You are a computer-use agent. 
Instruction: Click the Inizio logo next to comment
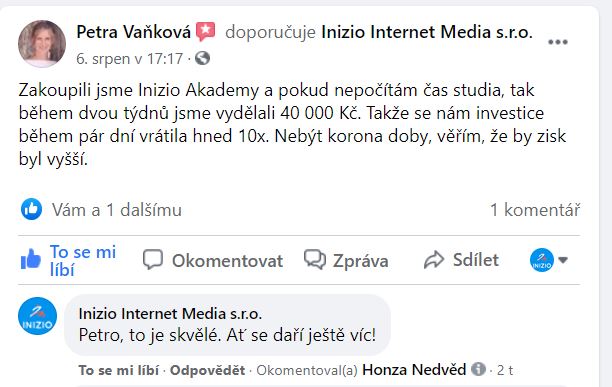[37, 316]
